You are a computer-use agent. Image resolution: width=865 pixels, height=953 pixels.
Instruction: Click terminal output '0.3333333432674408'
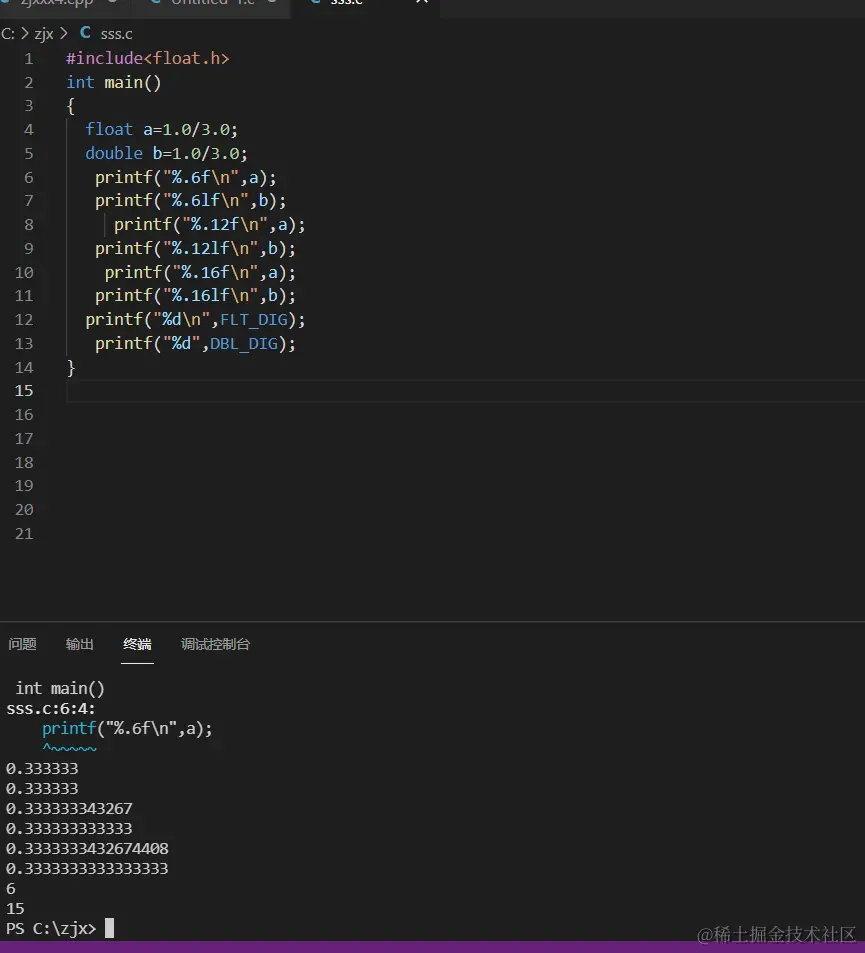coord(87,848)
